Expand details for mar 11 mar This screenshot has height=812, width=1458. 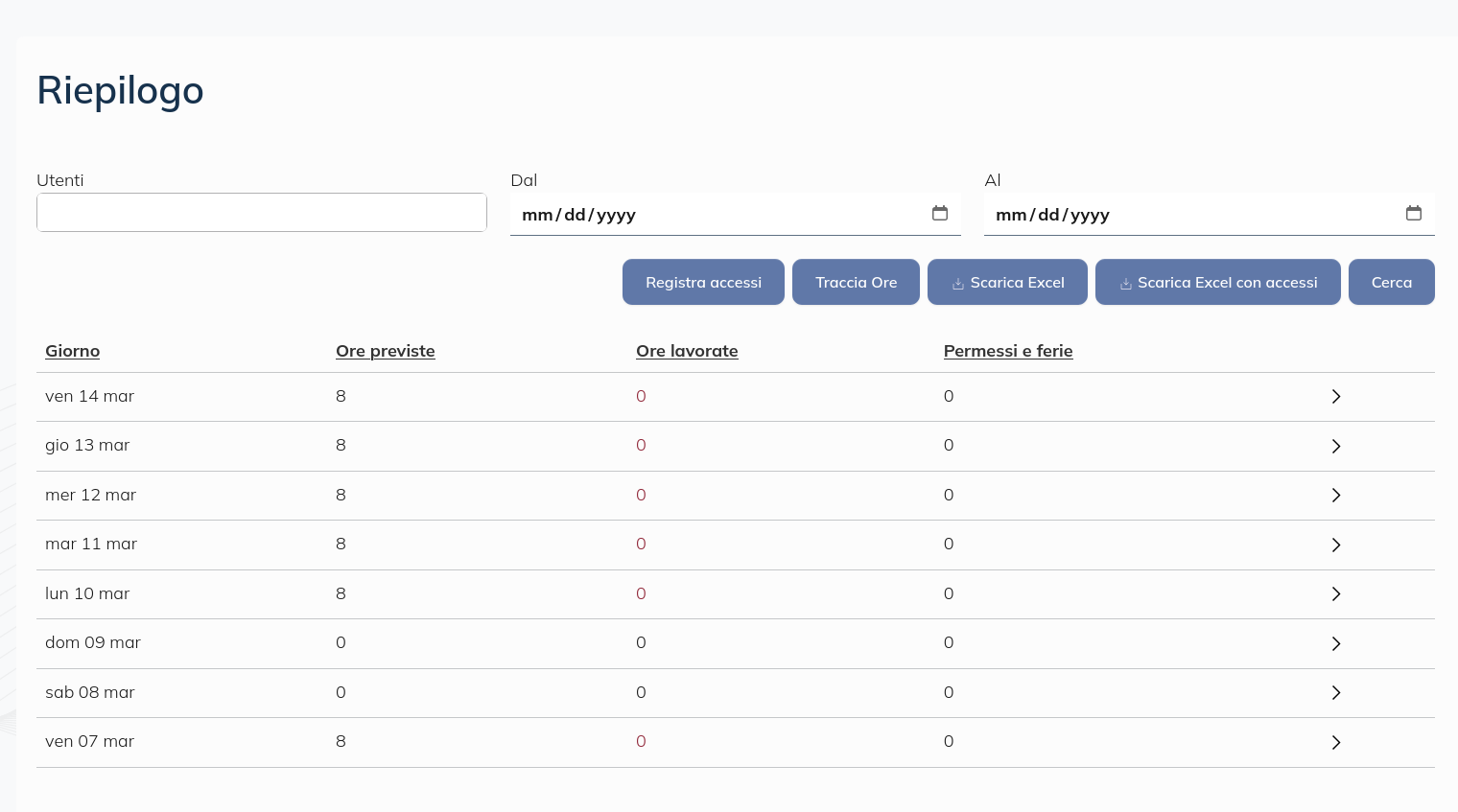point(1336,545)
